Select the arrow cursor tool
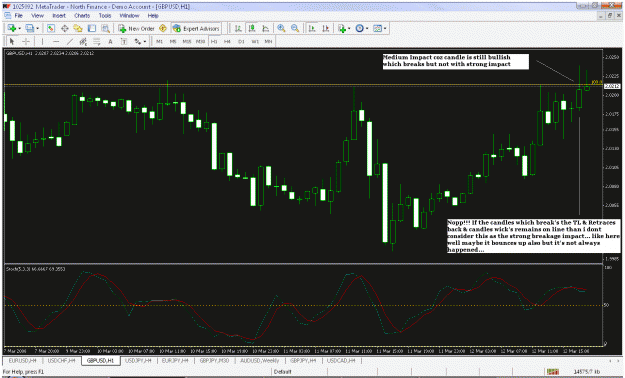The height and width of the screenshot is (378, 625). click(12, 41)
